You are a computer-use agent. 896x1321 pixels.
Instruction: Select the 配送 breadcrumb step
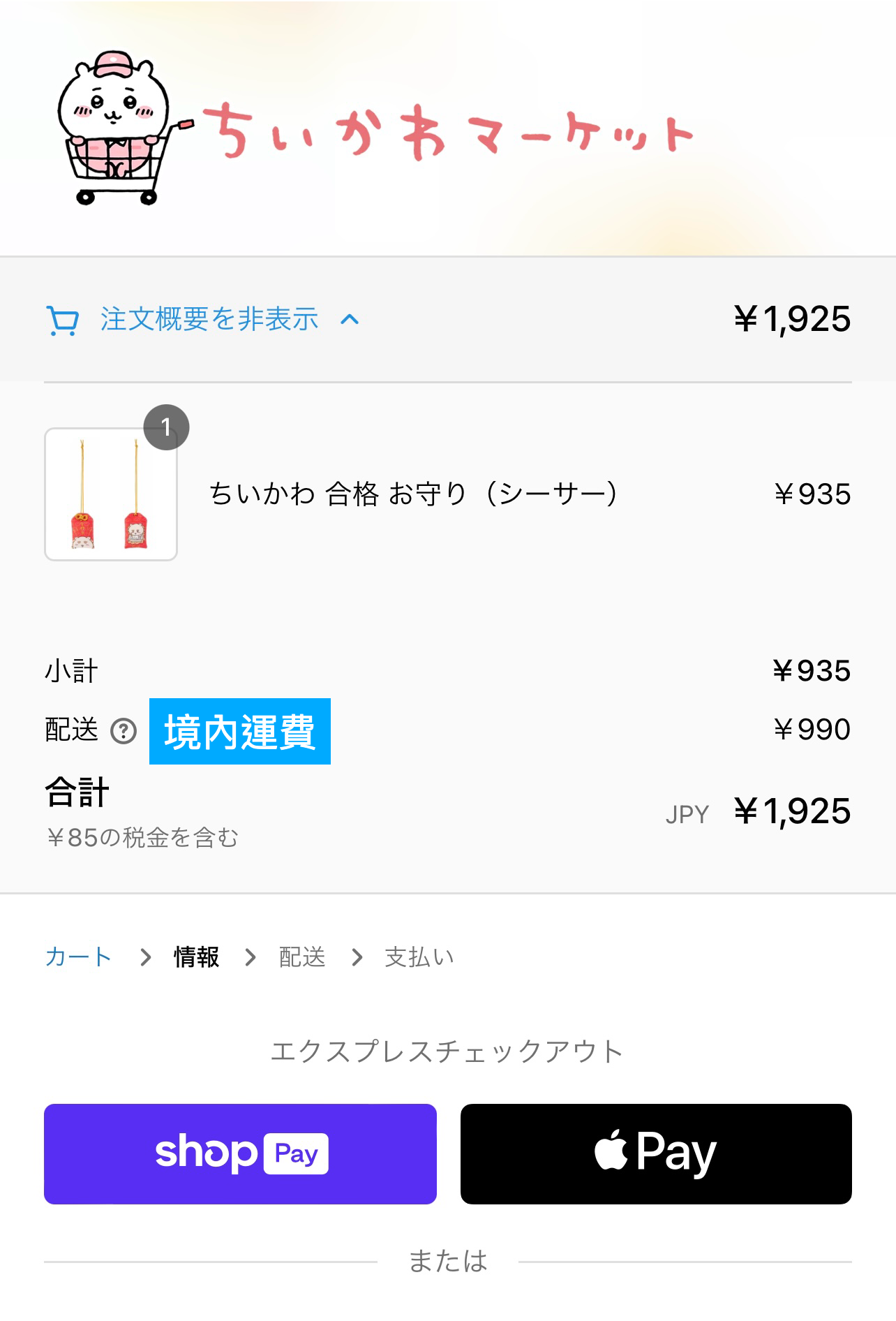(302, 957)
